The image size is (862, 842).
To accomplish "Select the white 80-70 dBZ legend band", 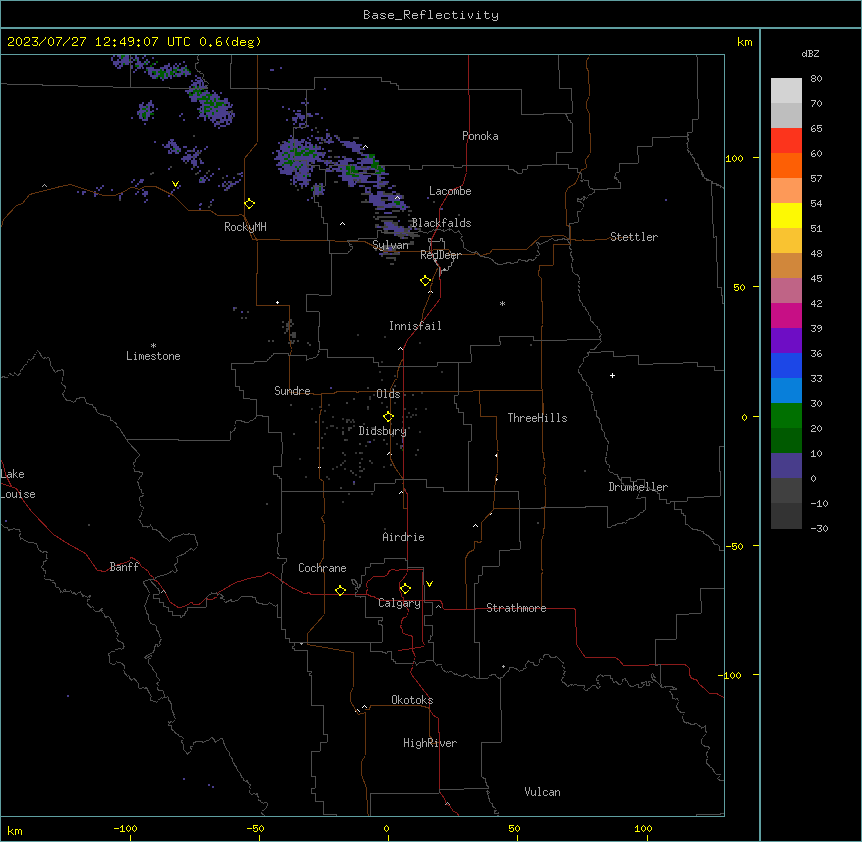I will 786,91.
